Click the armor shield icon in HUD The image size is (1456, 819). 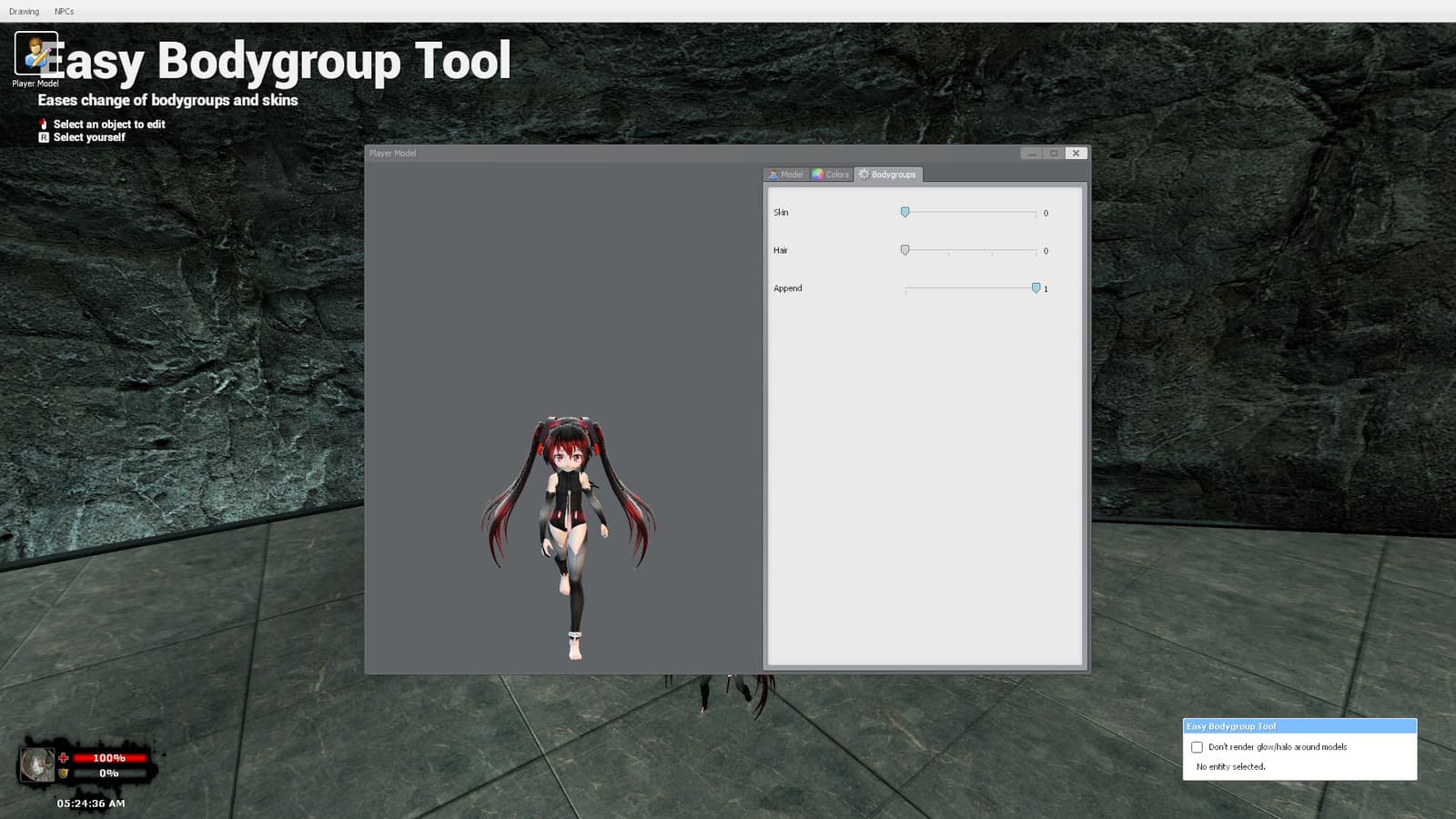[64, 773]
